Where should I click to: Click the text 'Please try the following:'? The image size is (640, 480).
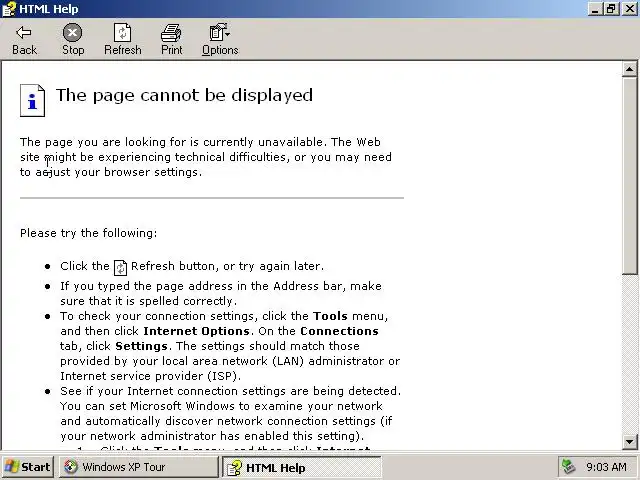pos(89,233)
